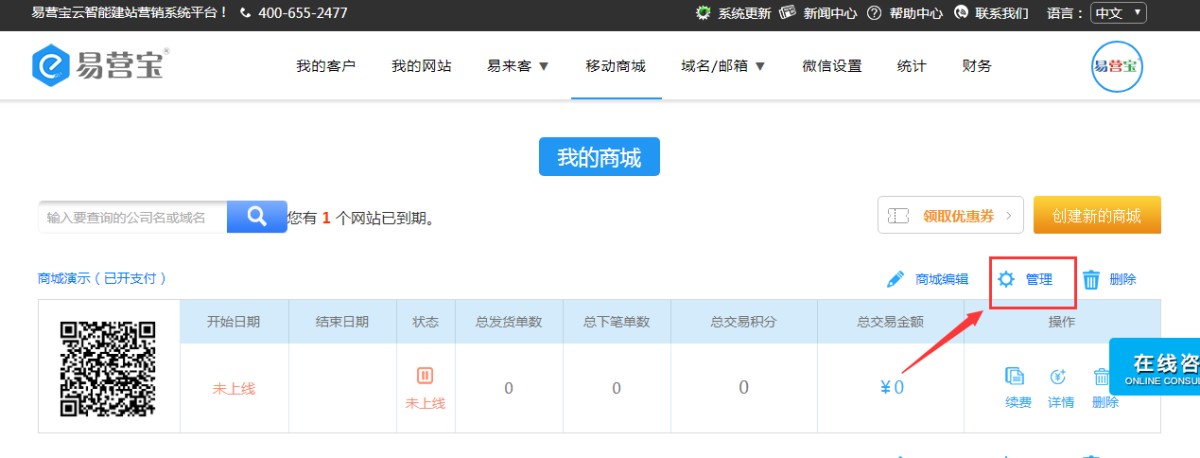Click the 易营宝 logo at top left
This screenshot has width=1200, height=458.
coord(97,65)
